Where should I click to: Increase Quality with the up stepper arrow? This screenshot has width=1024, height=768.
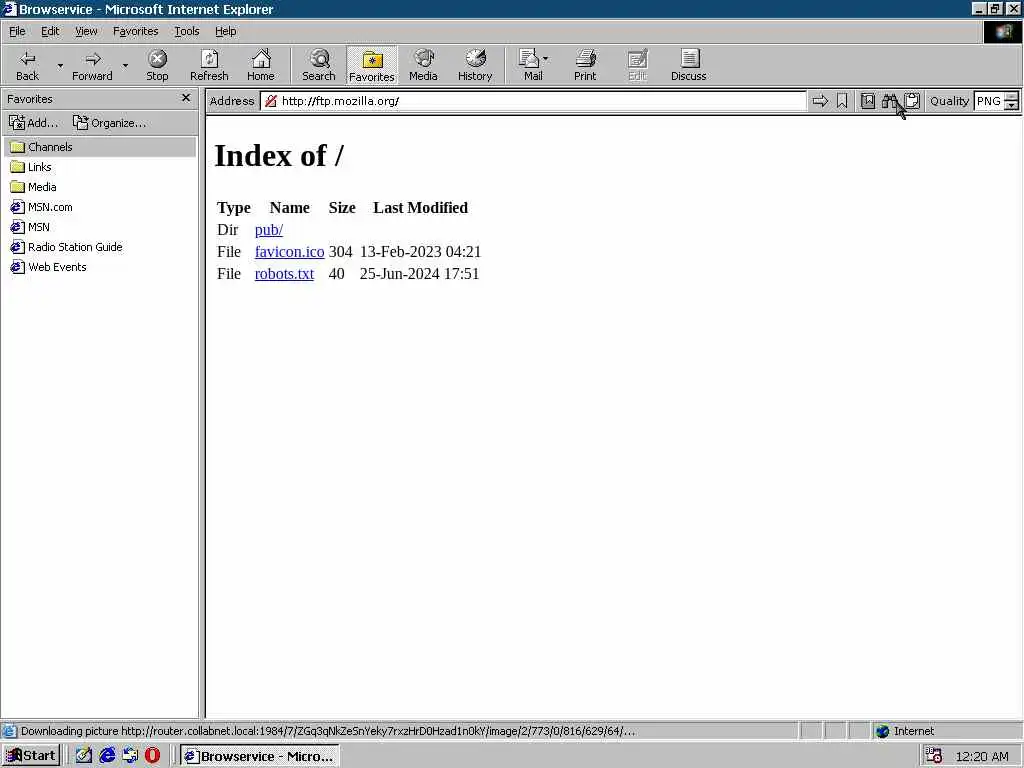click(1011, 97)
